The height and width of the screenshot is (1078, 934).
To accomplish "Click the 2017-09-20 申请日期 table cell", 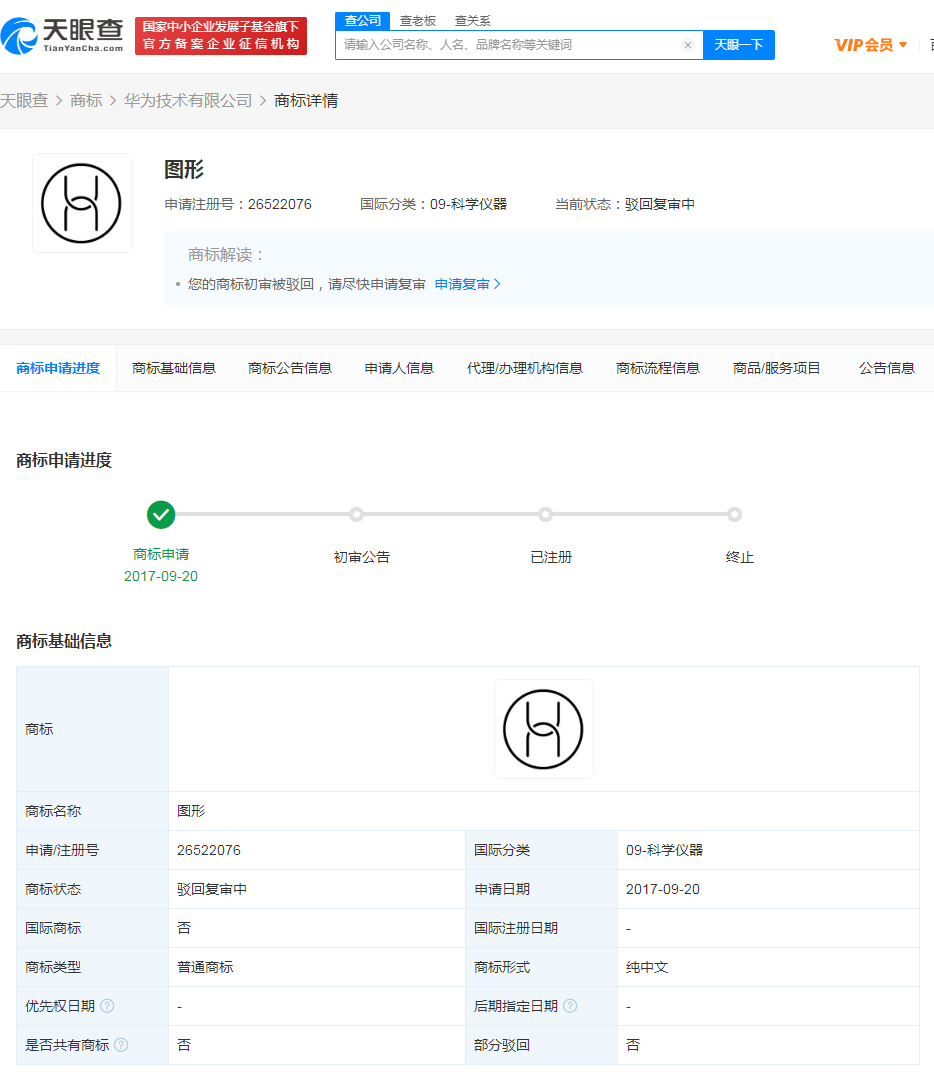I will pos(768,889).
